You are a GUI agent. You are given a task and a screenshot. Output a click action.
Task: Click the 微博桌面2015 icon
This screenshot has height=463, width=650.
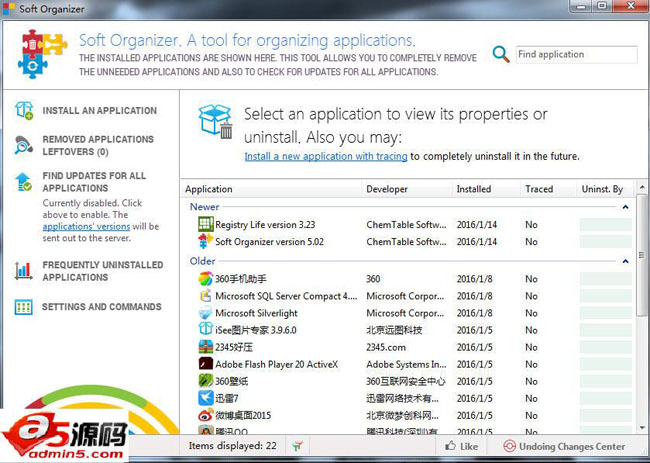tap(206, 415)
